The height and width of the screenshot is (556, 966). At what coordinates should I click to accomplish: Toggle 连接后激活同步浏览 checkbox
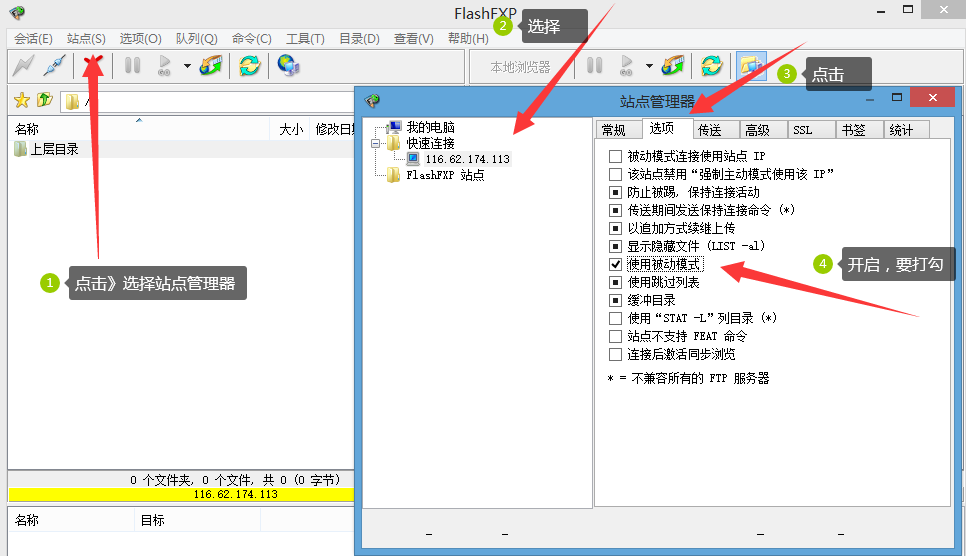[615, 354]
